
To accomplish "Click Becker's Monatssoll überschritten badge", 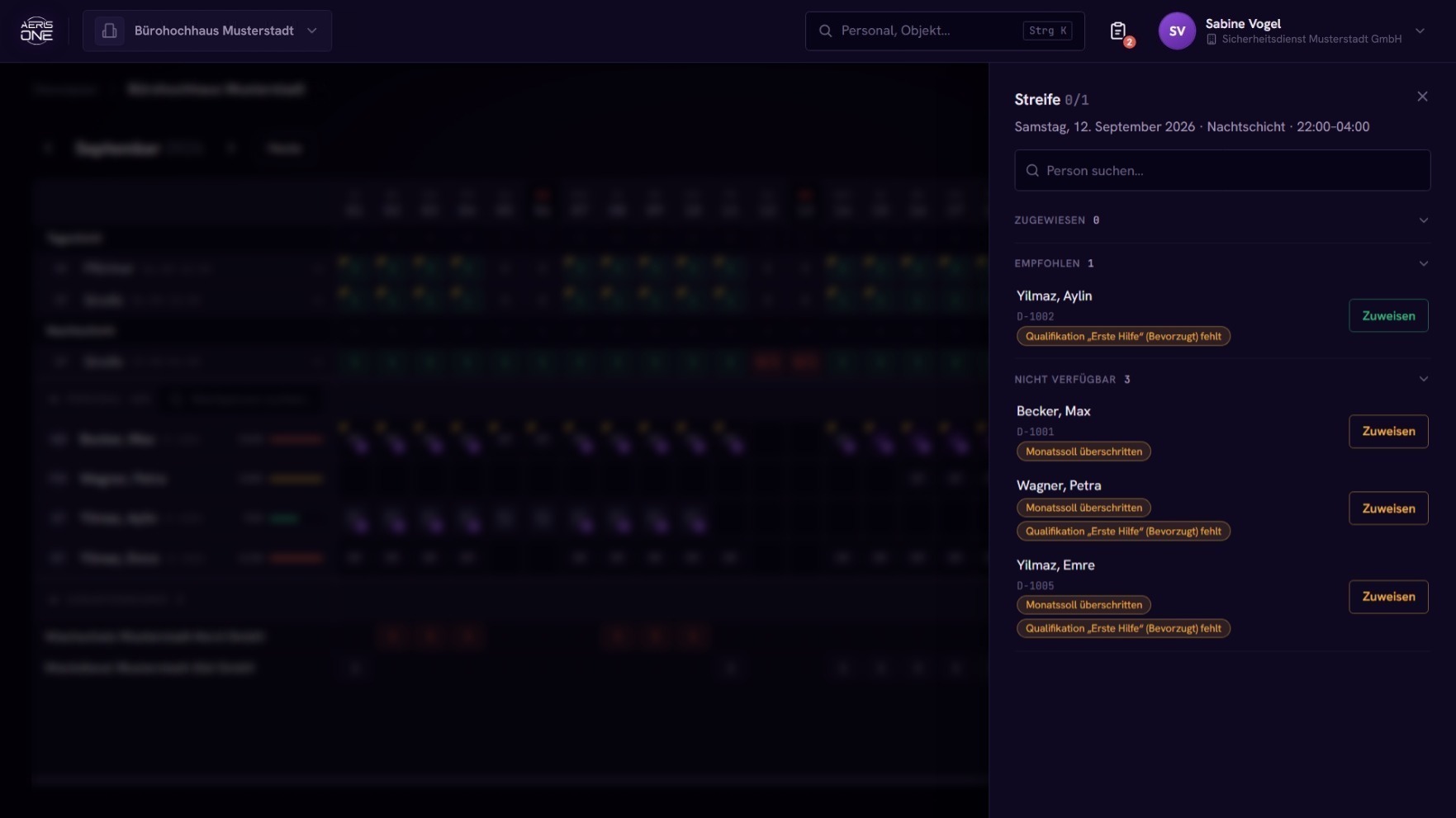I will pos(1083,452).
